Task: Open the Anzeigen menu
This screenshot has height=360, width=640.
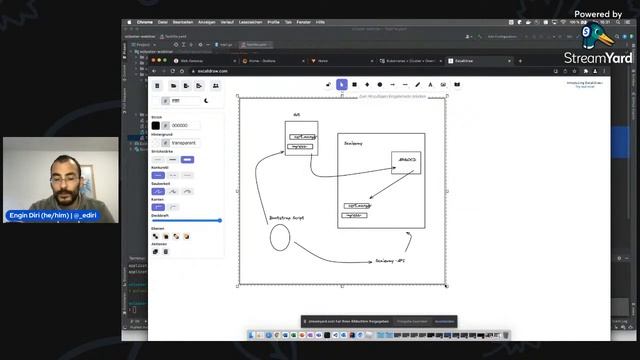Action: (207, 22)
